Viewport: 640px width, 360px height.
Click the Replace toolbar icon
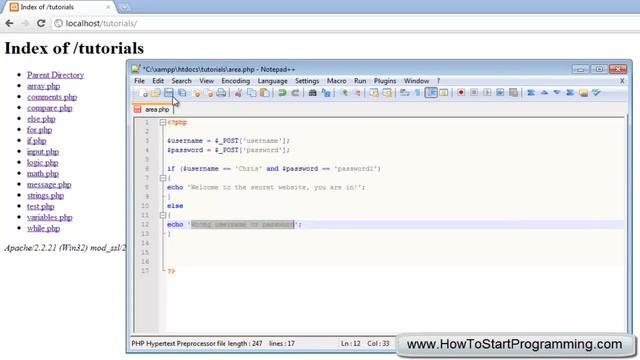point(326,93)
